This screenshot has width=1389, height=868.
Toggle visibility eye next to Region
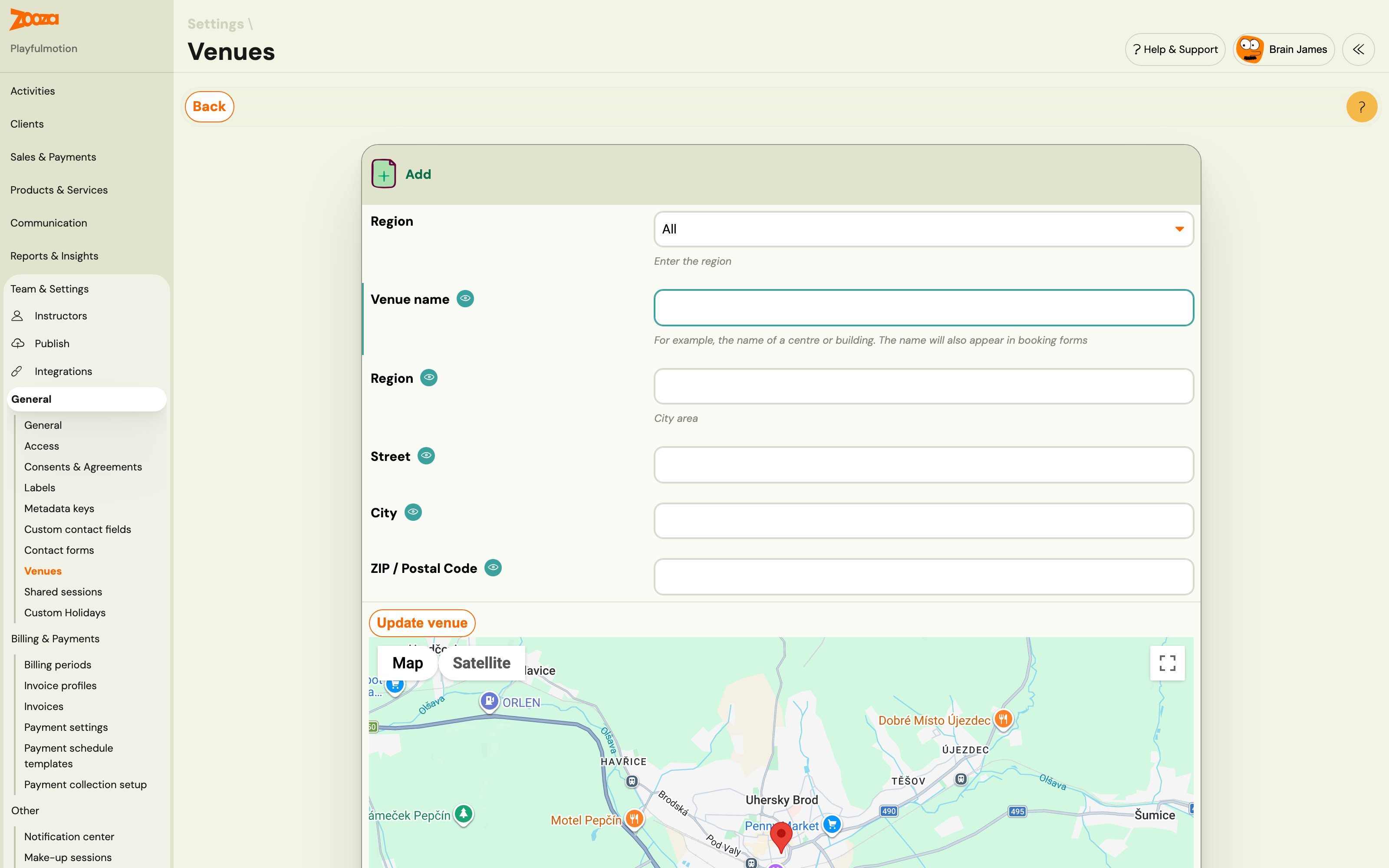429,378
